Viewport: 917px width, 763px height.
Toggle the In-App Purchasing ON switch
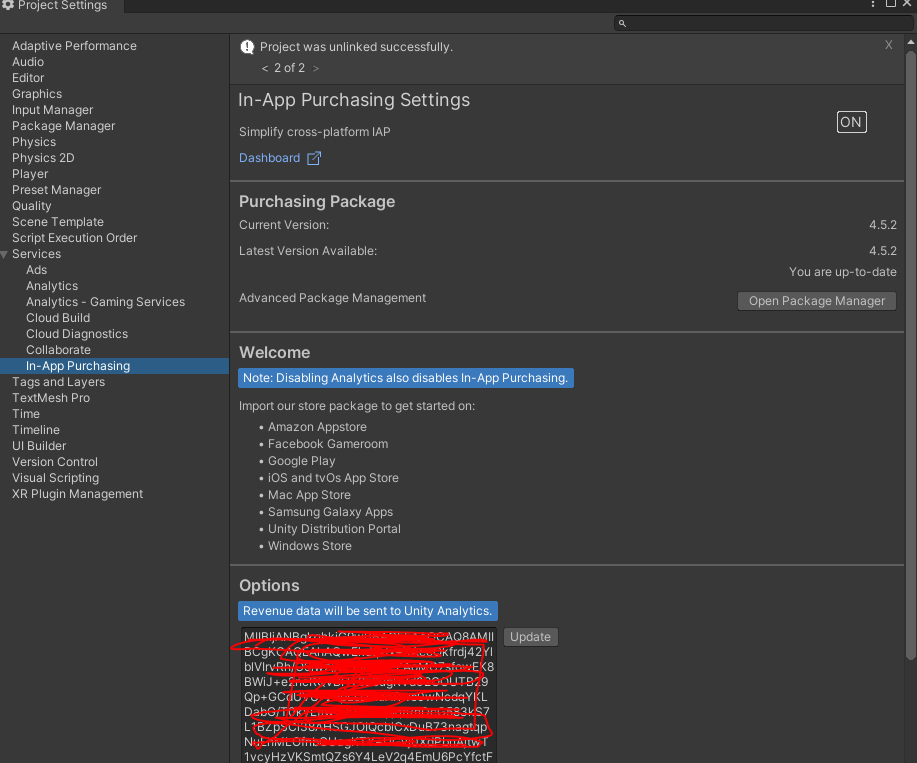coord(851,122)
